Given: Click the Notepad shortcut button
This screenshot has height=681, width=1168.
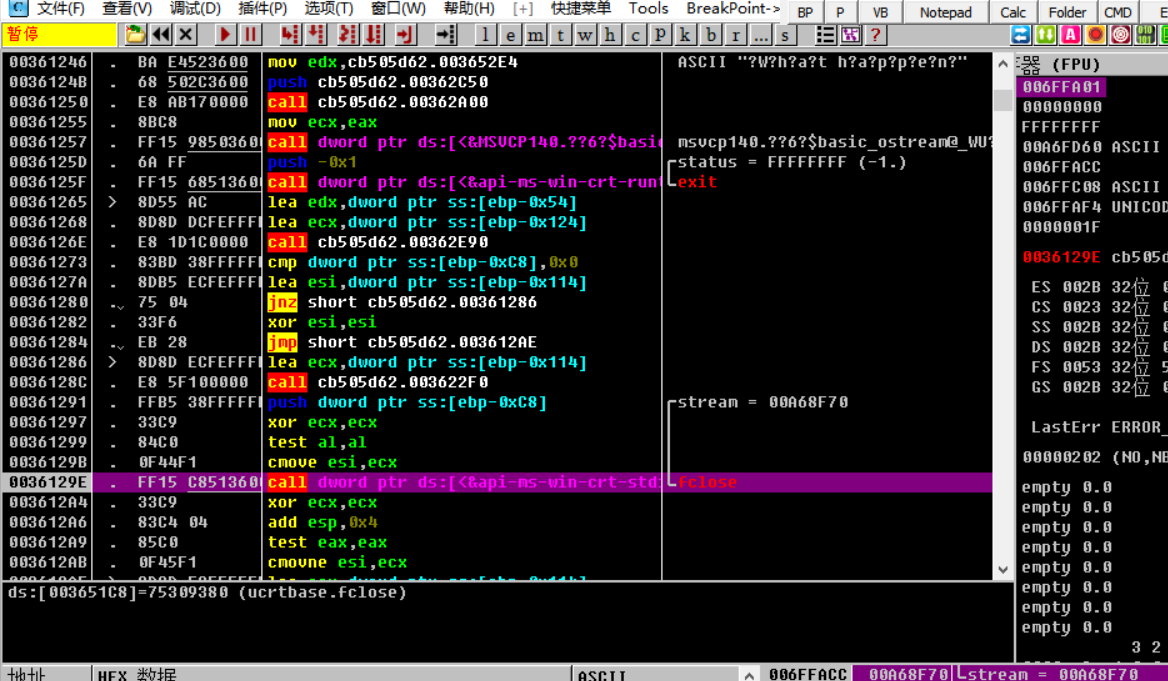Looking at the screenshot, I should pos(945,12).
